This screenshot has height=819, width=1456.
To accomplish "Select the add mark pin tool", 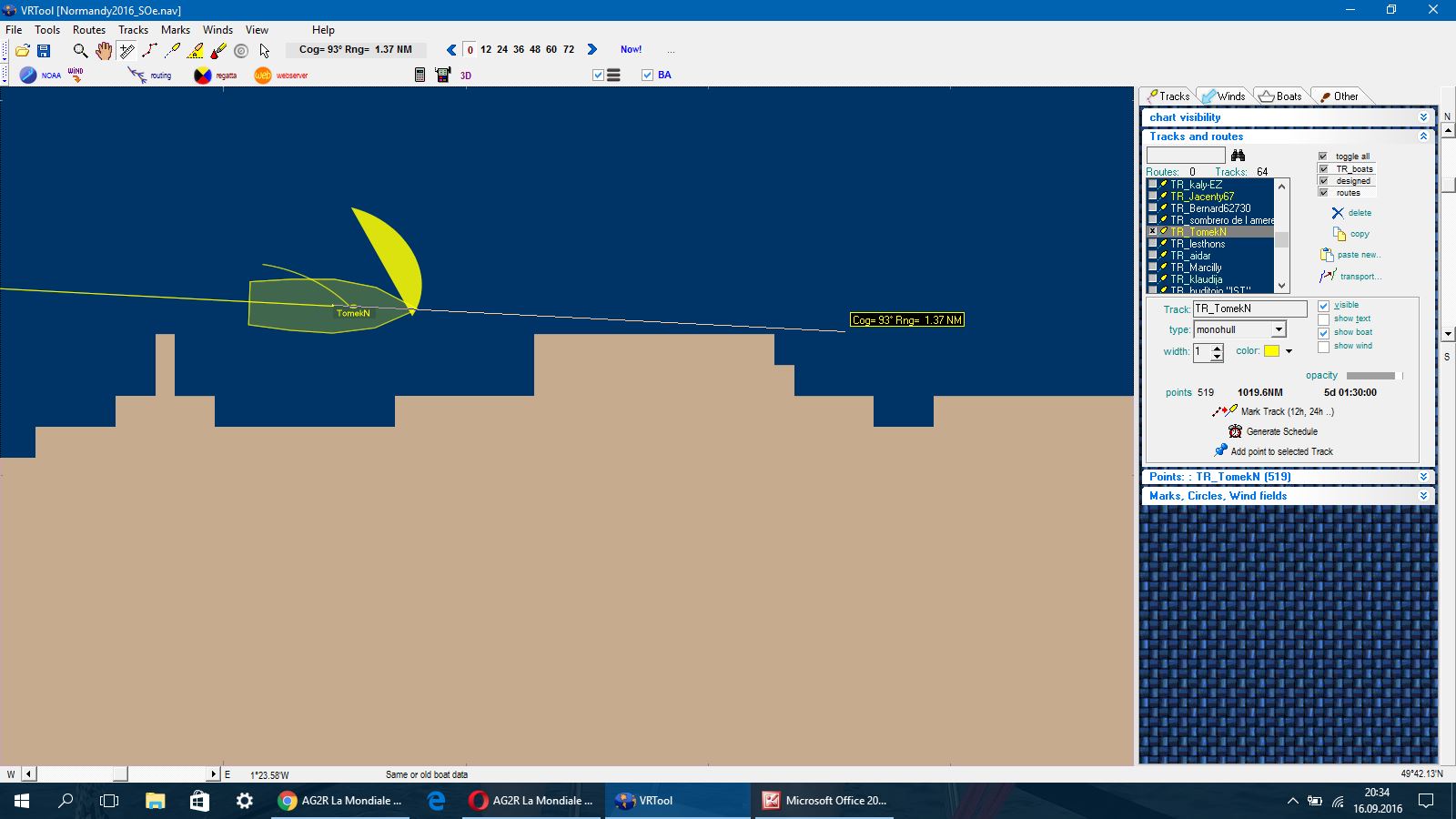I will click(172, 51).
